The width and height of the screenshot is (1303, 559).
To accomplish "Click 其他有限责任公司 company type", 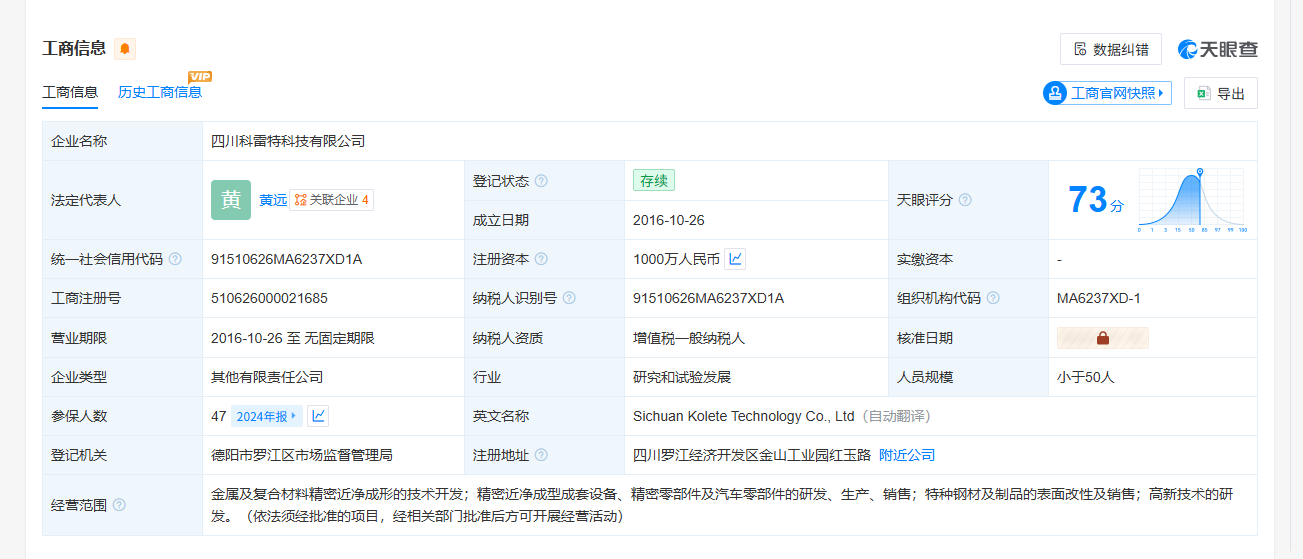I will (267, 377).
